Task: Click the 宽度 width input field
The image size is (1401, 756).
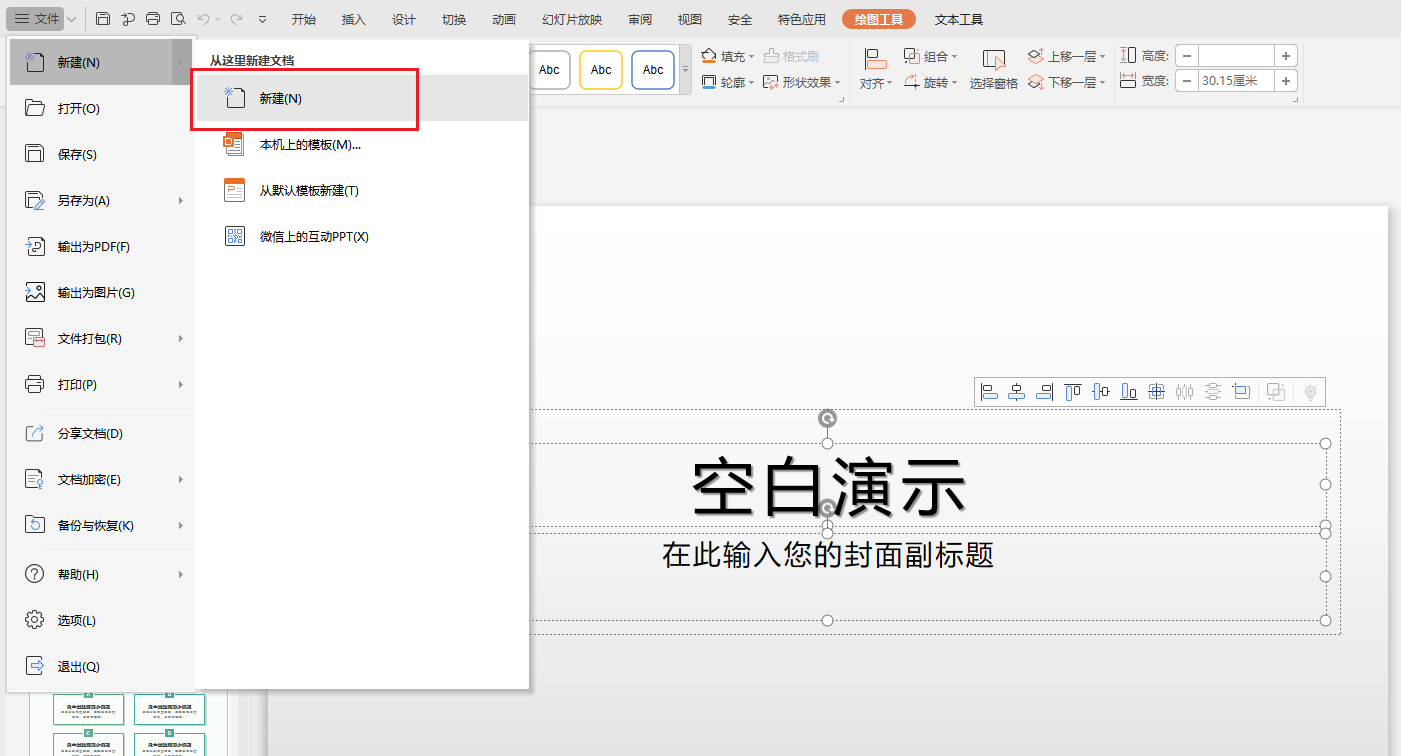Action: point(1236,81)
